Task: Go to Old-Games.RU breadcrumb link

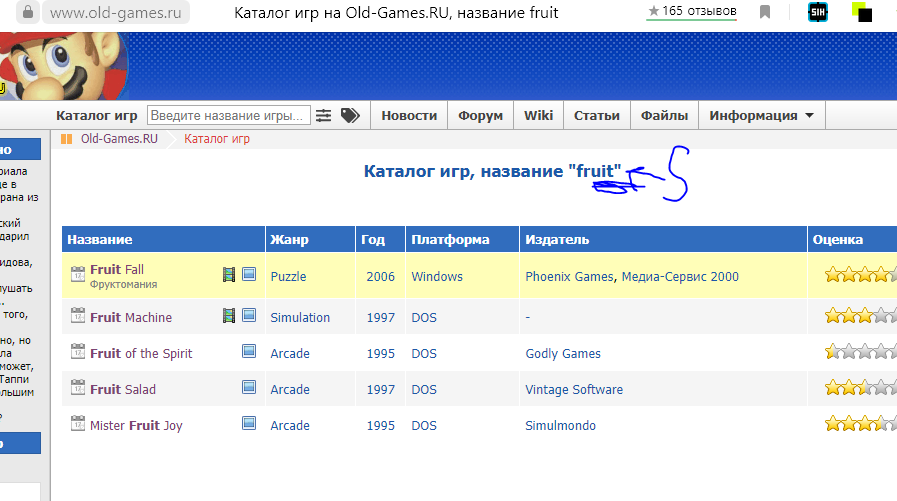Action: [119, 139]
